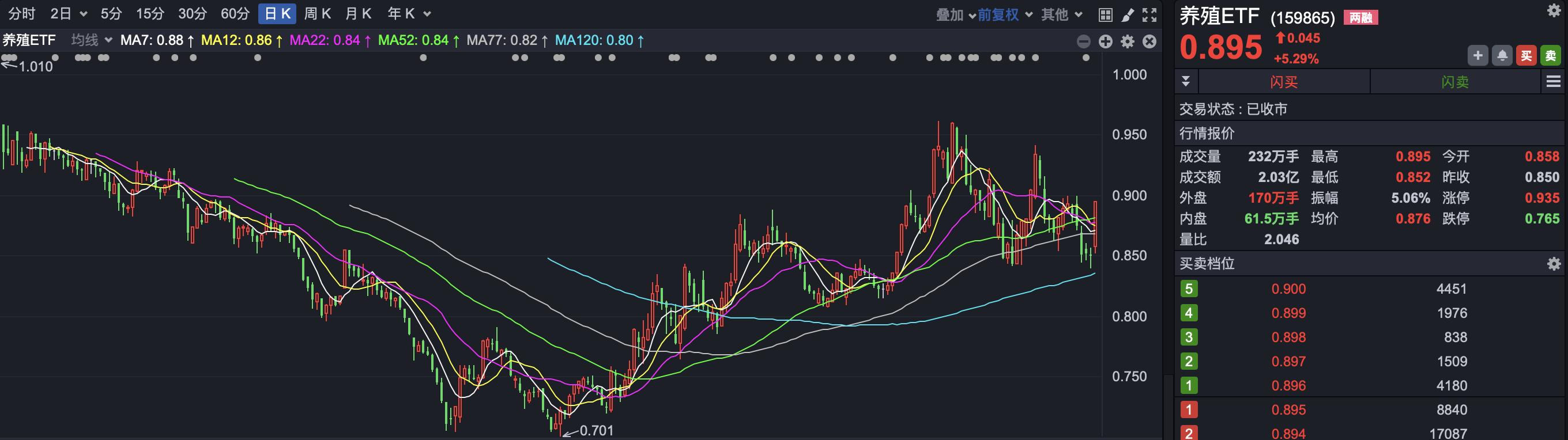Switch to 月K monthly chart
The image size is (1568, 440).
[358, 14]
